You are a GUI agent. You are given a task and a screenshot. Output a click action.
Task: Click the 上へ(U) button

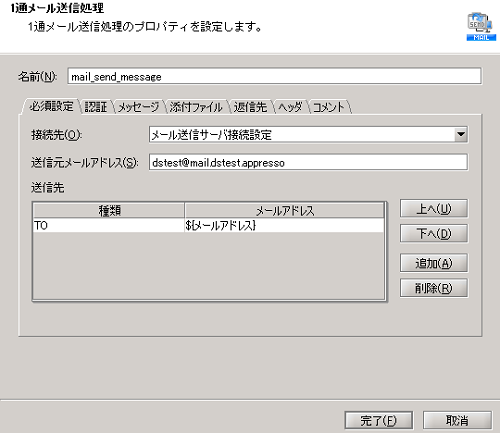point(434,209)
